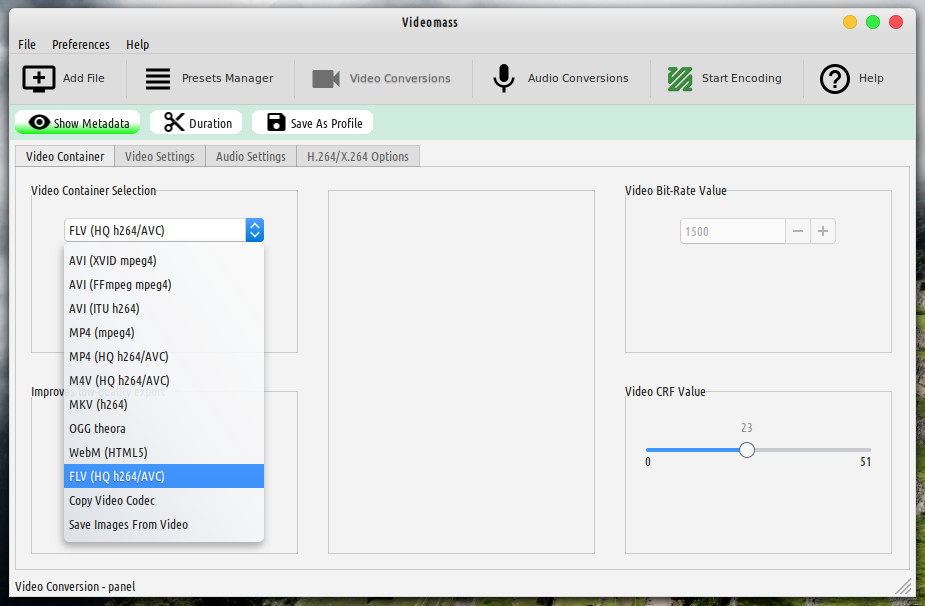Viewport: 925px width, 606px height.
Task: Open the Preferences menu
Action: coord(81,44)
